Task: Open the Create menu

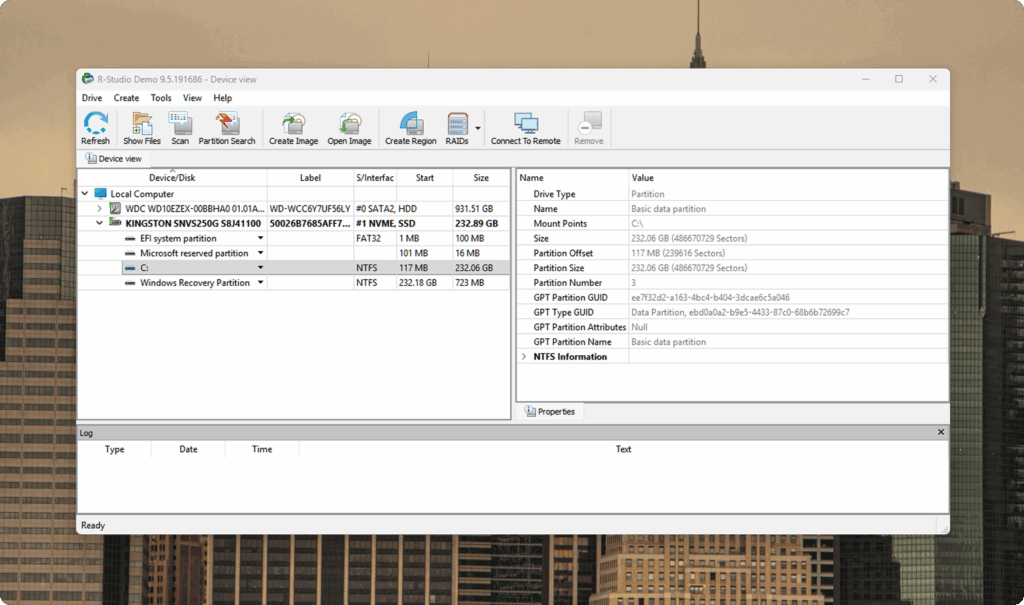Action: click(126, 98)
